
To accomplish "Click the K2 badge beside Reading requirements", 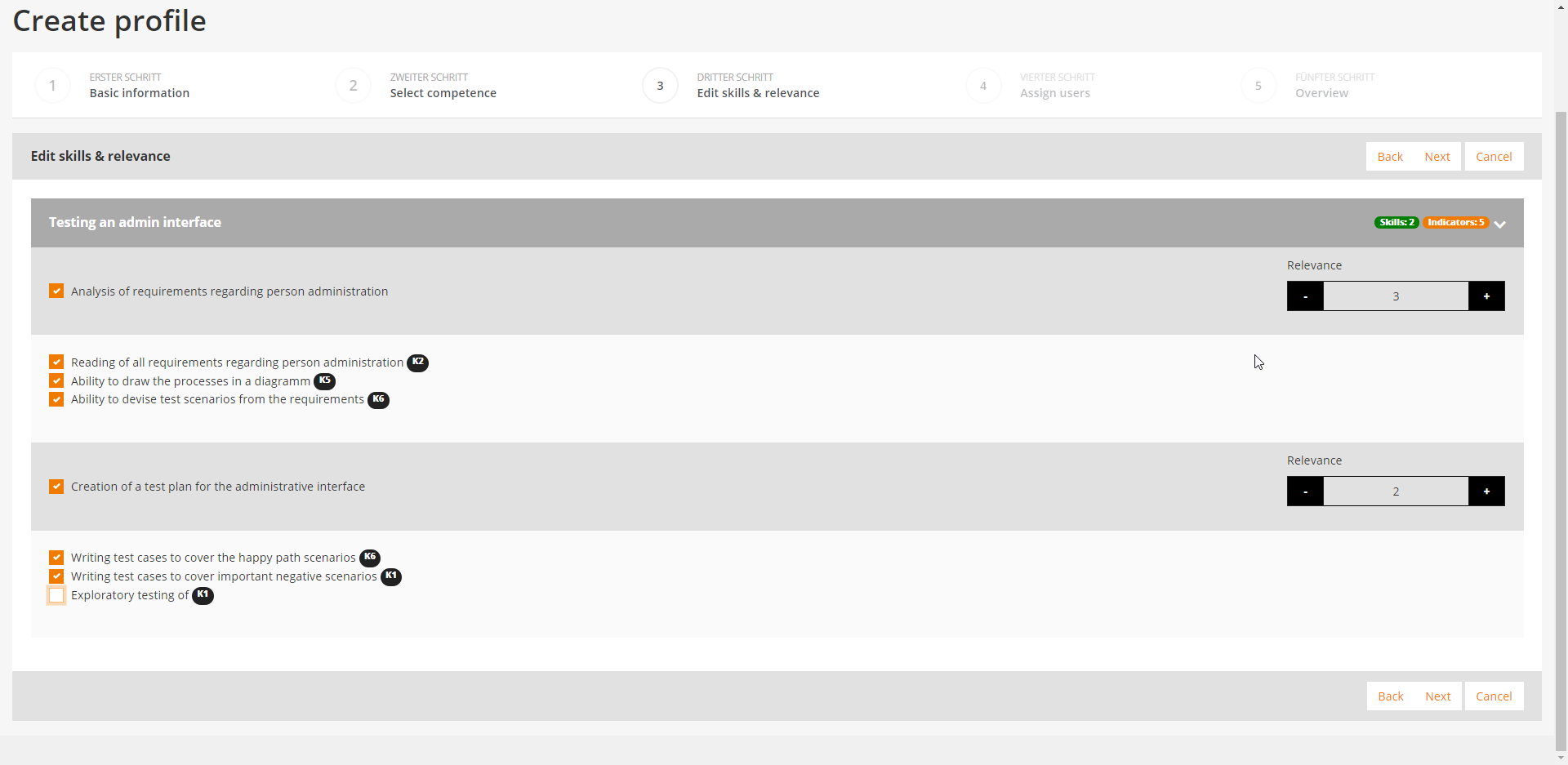I will 417,362.
